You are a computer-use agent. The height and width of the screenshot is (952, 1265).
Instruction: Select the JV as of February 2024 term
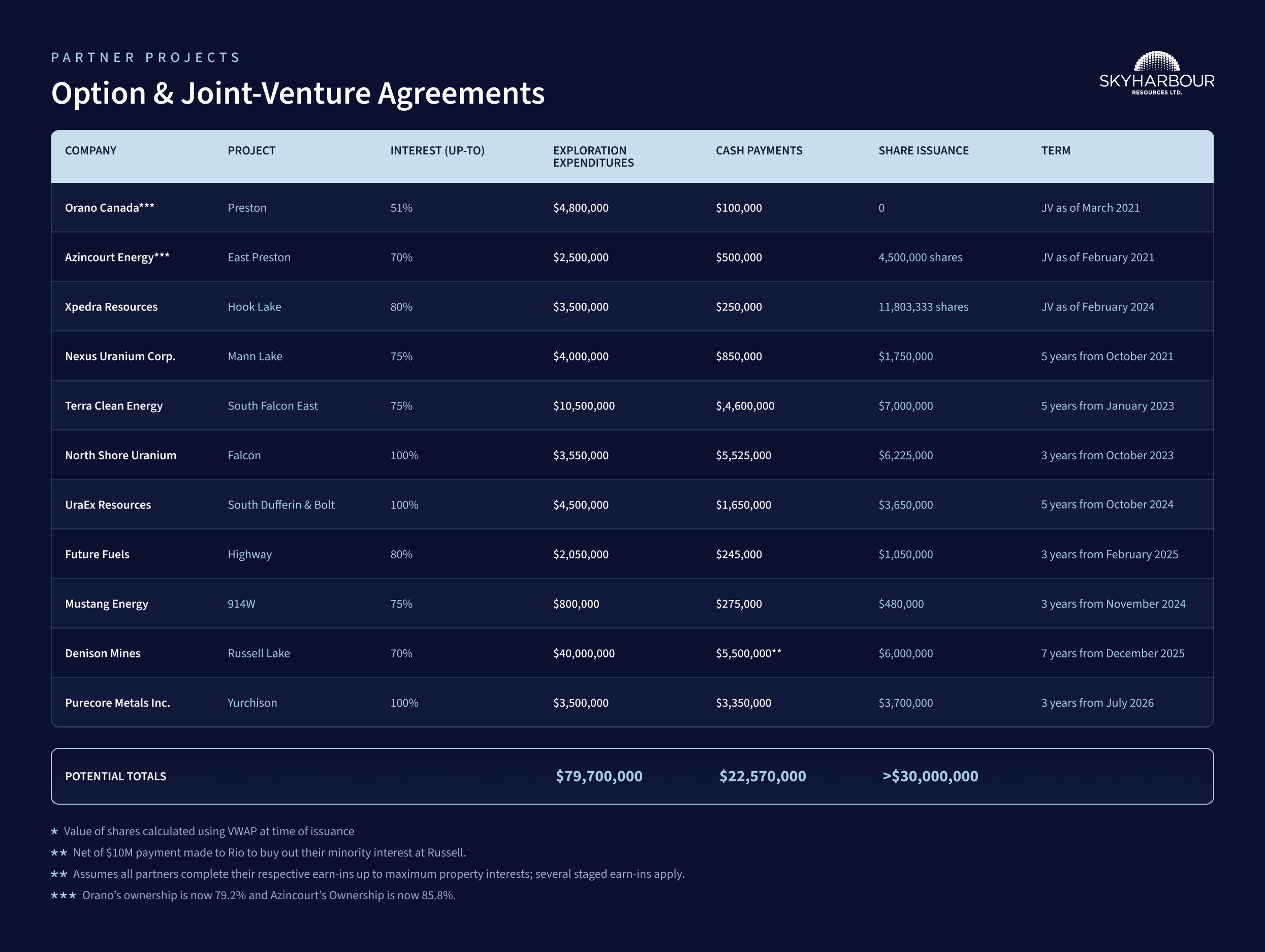pyautogui.click(x=1097, y=307)
